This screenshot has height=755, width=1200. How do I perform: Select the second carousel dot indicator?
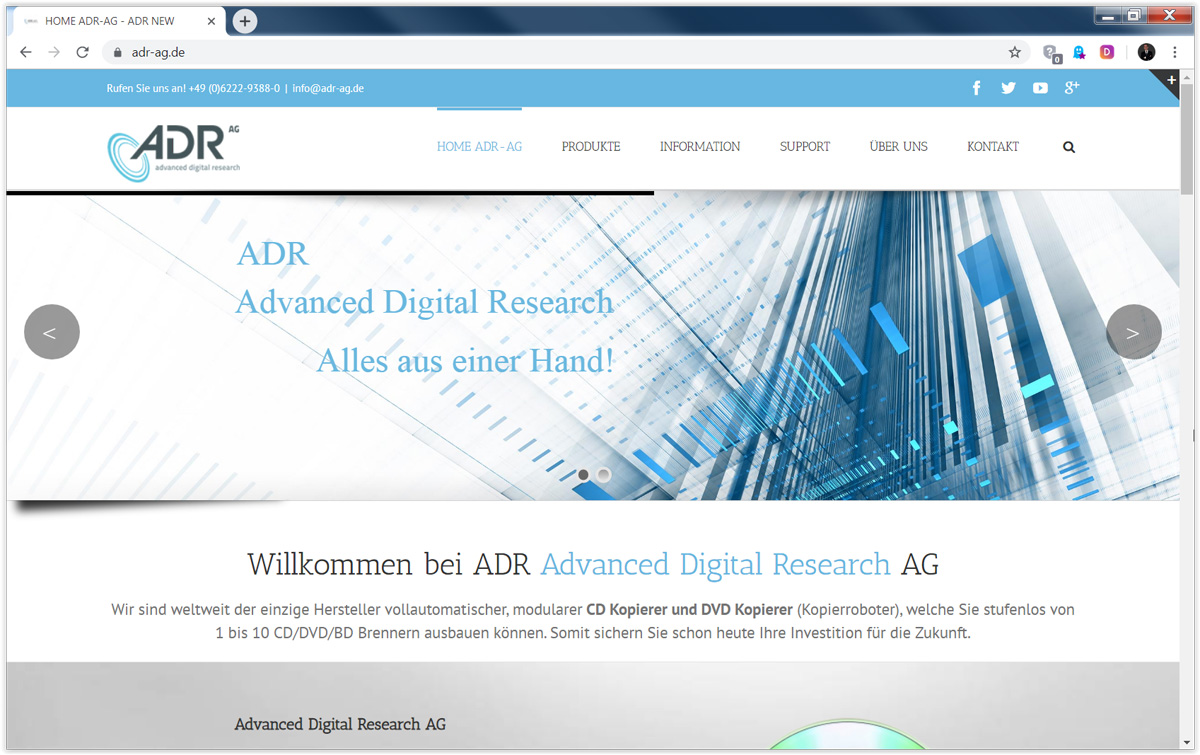(603, 475)
